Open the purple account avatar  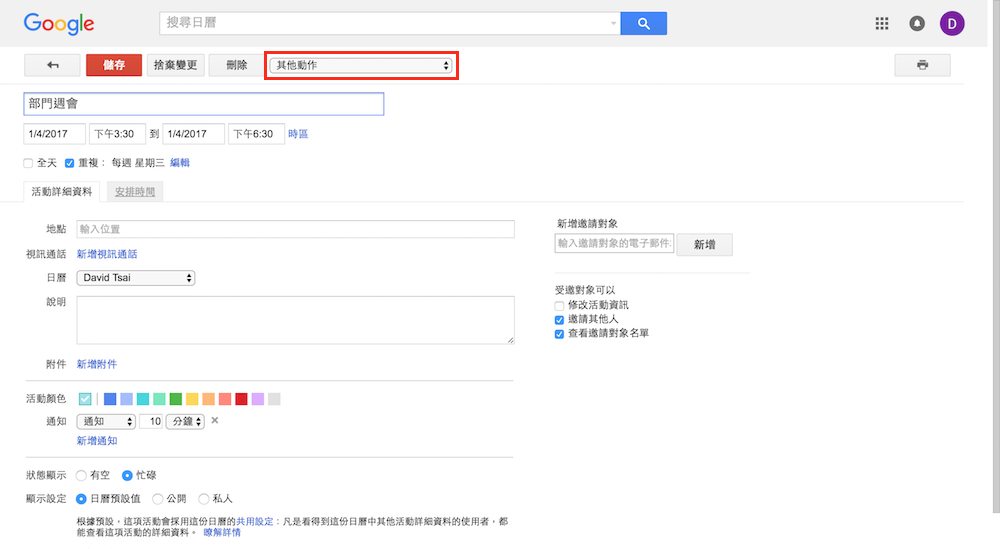[952, 24]
